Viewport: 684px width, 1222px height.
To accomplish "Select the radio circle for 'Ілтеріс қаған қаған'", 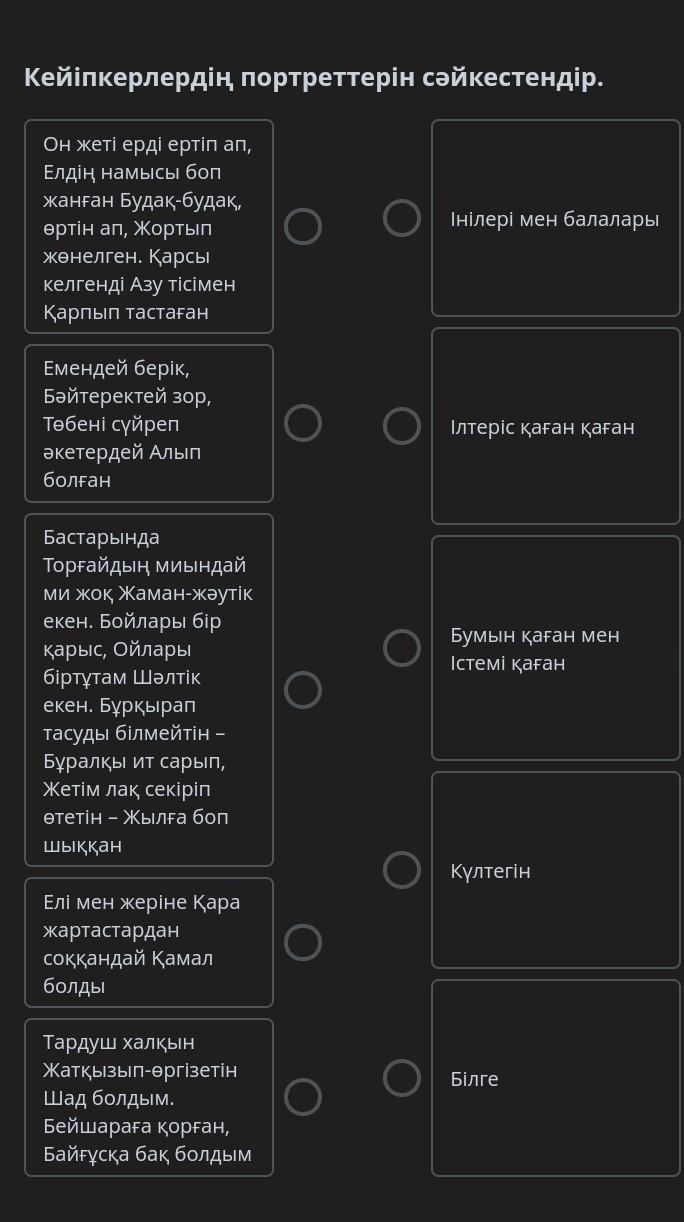I will tap(402, 426).
